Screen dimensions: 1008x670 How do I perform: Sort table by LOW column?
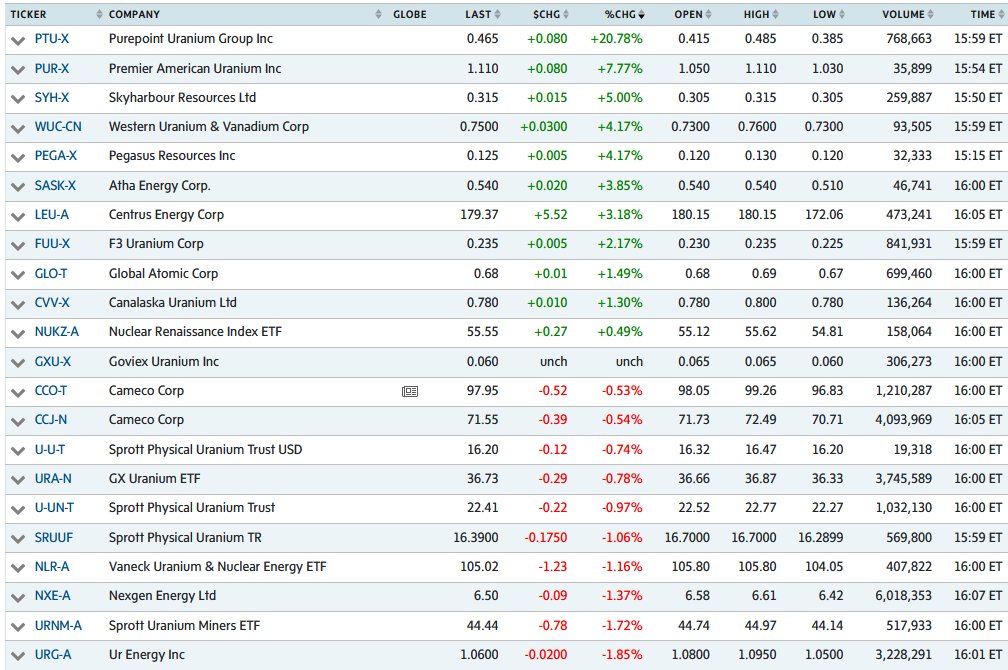point(829,14)
